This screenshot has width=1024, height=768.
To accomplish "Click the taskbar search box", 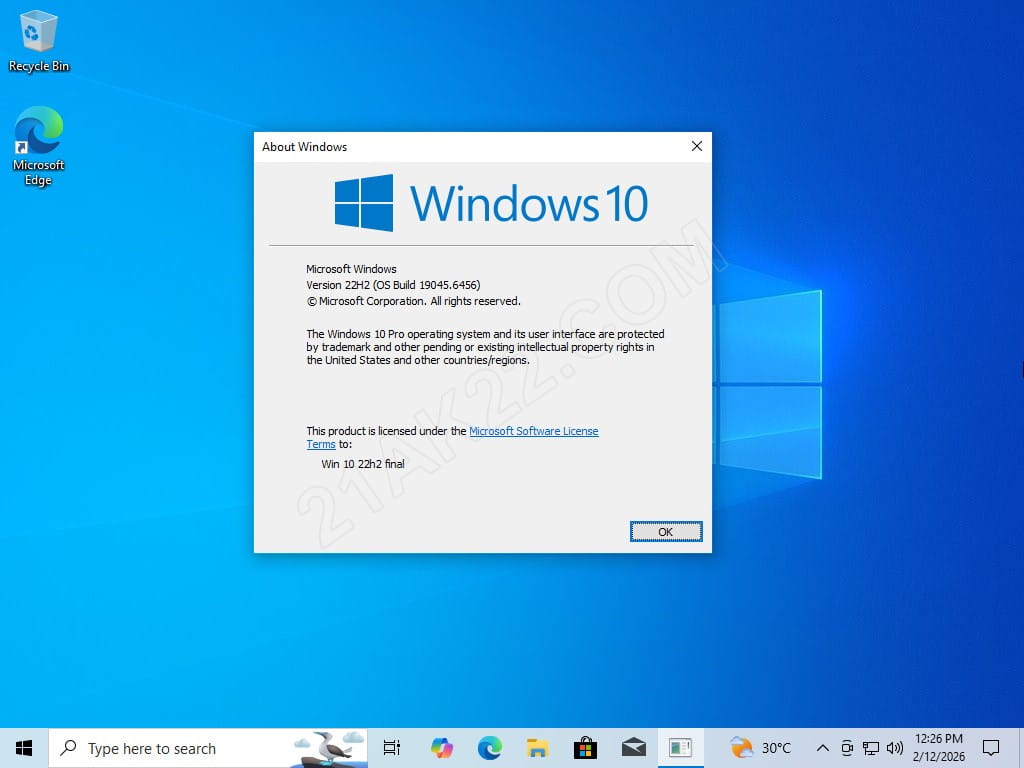I will coord(208,748).
